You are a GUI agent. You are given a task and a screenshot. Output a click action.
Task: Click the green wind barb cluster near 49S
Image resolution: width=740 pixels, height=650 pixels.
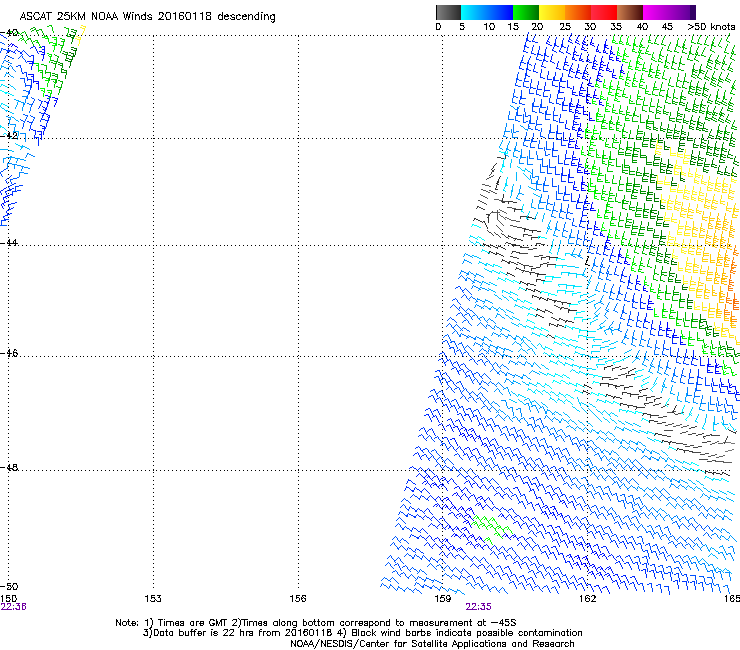point(491,529)
